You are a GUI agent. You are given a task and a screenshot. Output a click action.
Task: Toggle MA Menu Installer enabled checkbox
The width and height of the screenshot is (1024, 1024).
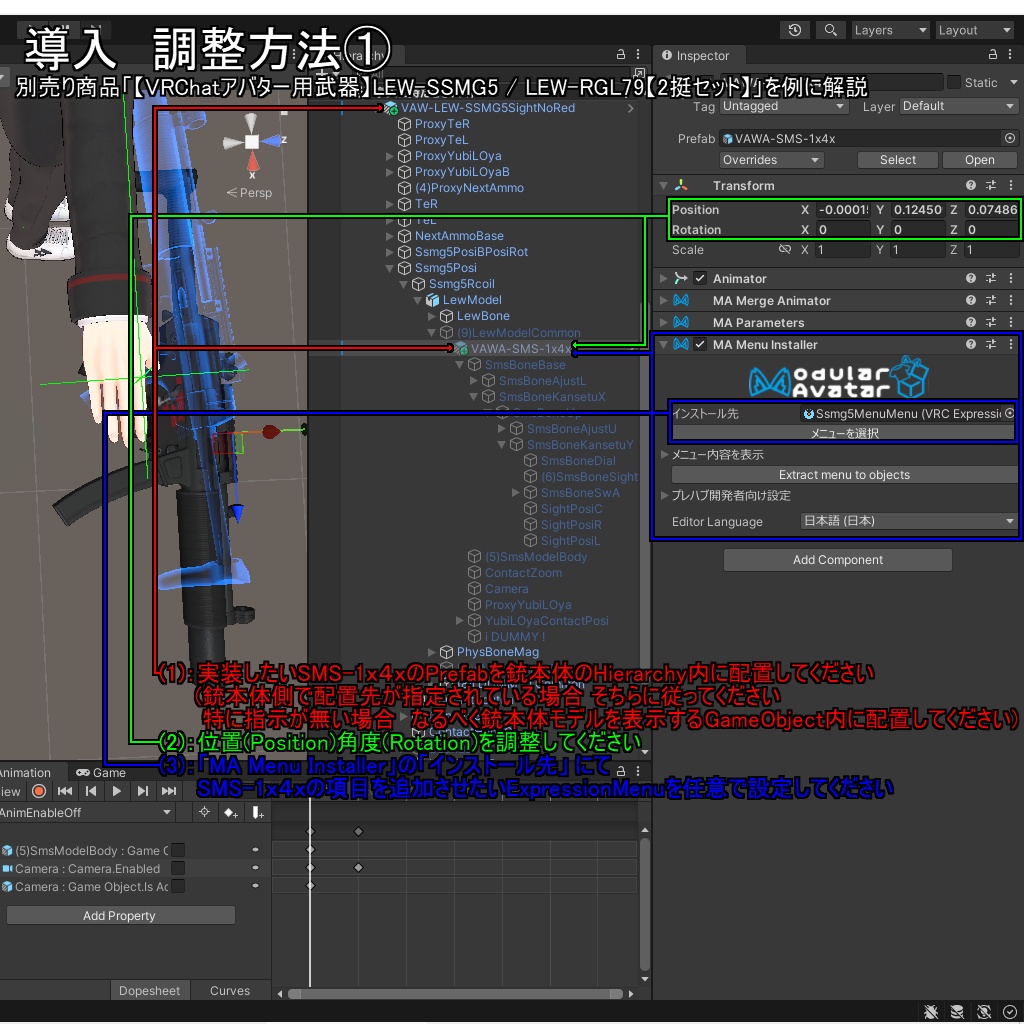coord(700,344)
